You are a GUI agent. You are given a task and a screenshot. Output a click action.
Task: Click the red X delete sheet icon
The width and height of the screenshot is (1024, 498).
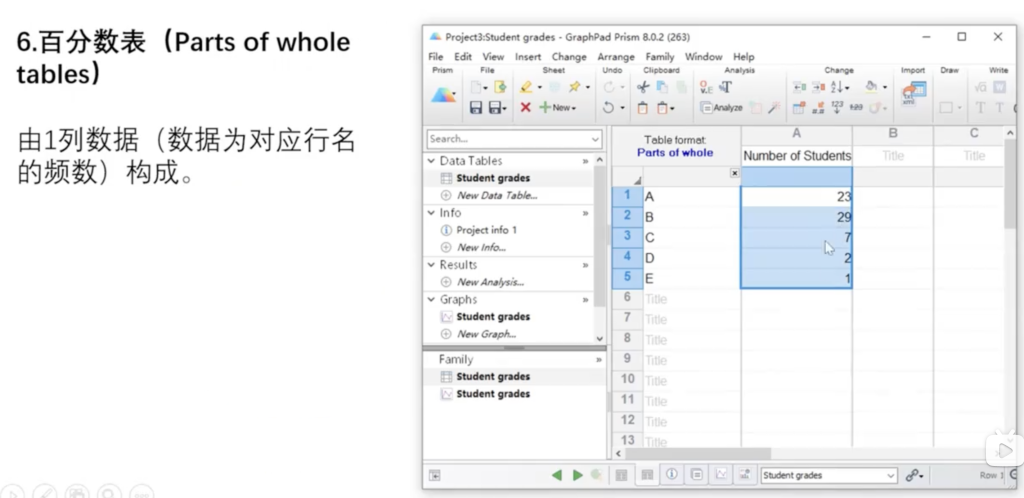(x=525, y=108)
